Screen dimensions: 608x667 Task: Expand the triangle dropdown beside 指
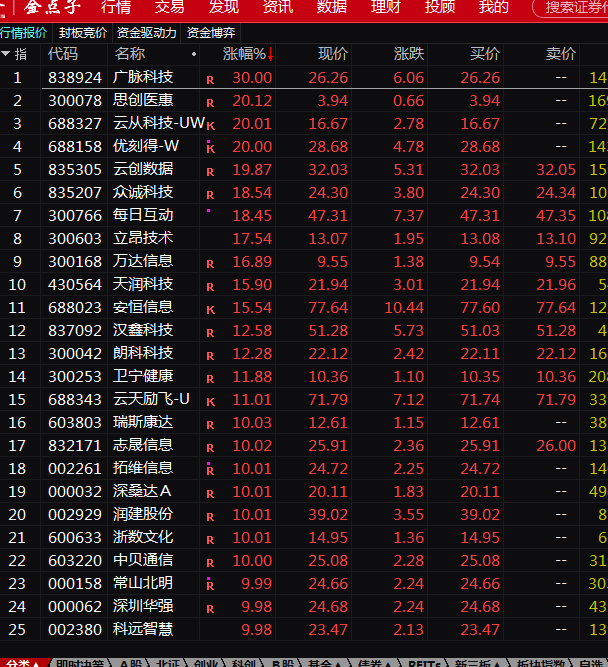6,54
